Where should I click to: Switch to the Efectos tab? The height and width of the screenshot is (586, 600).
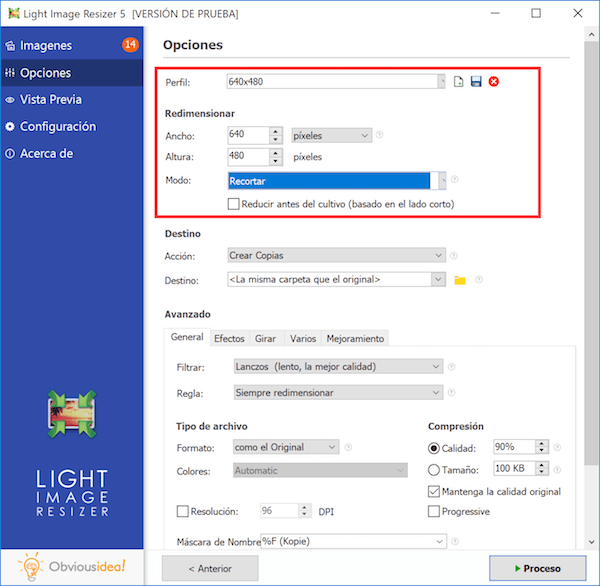point(229,339)
